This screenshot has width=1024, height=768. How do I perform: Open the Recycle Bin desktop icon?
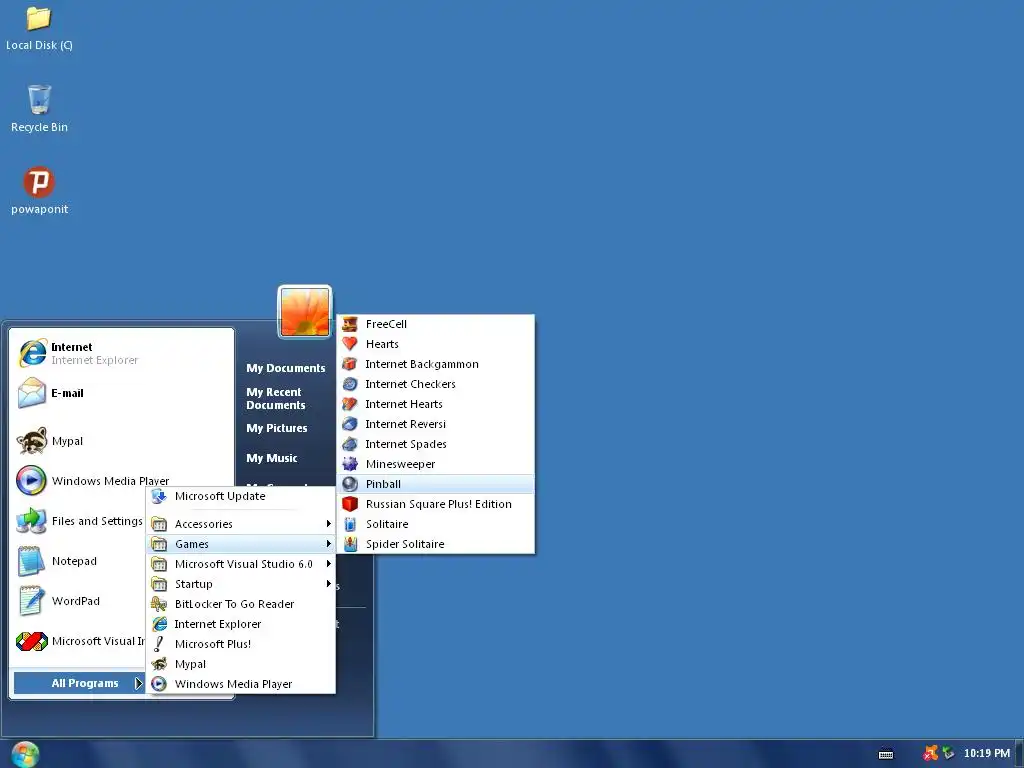[x=39, y=109]
